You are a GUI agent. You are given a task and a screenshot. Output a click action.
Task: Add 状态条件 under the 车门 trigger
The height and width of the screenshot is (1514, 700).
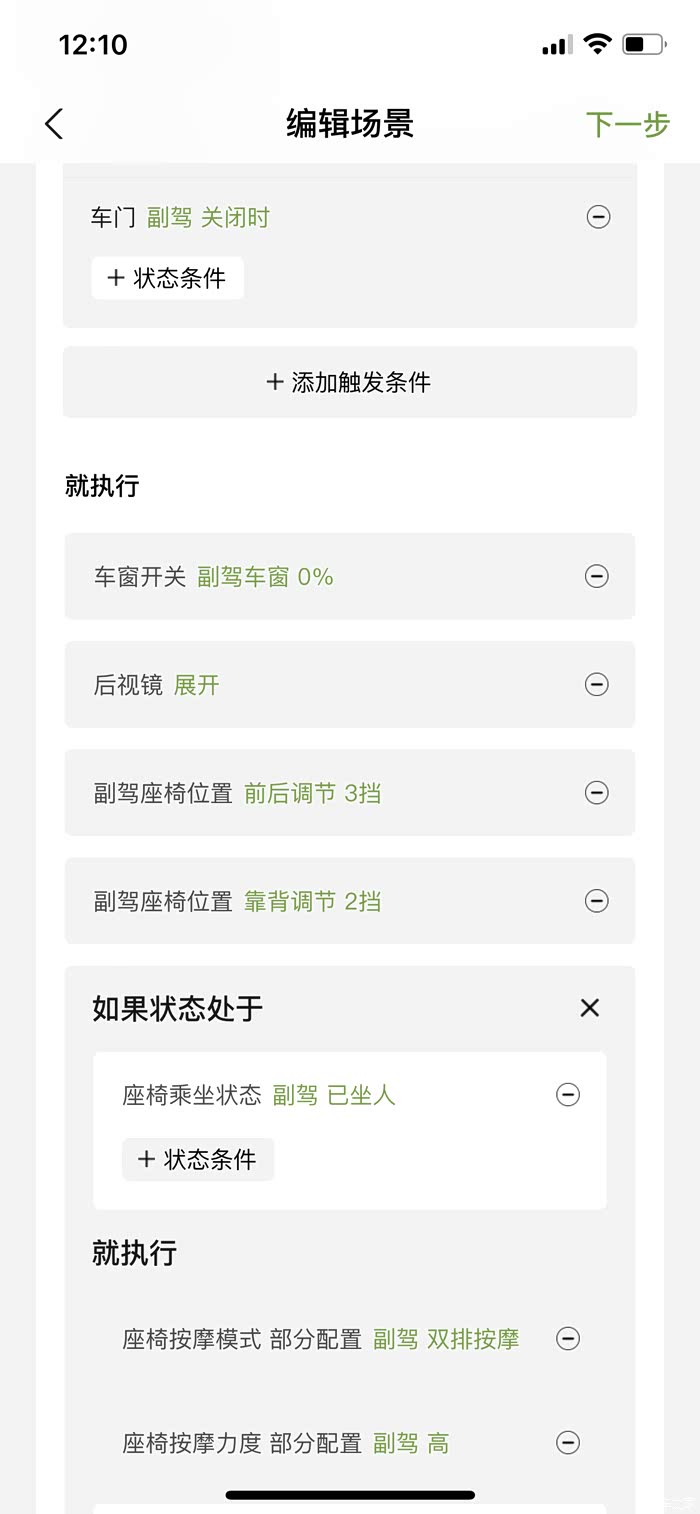168,278
